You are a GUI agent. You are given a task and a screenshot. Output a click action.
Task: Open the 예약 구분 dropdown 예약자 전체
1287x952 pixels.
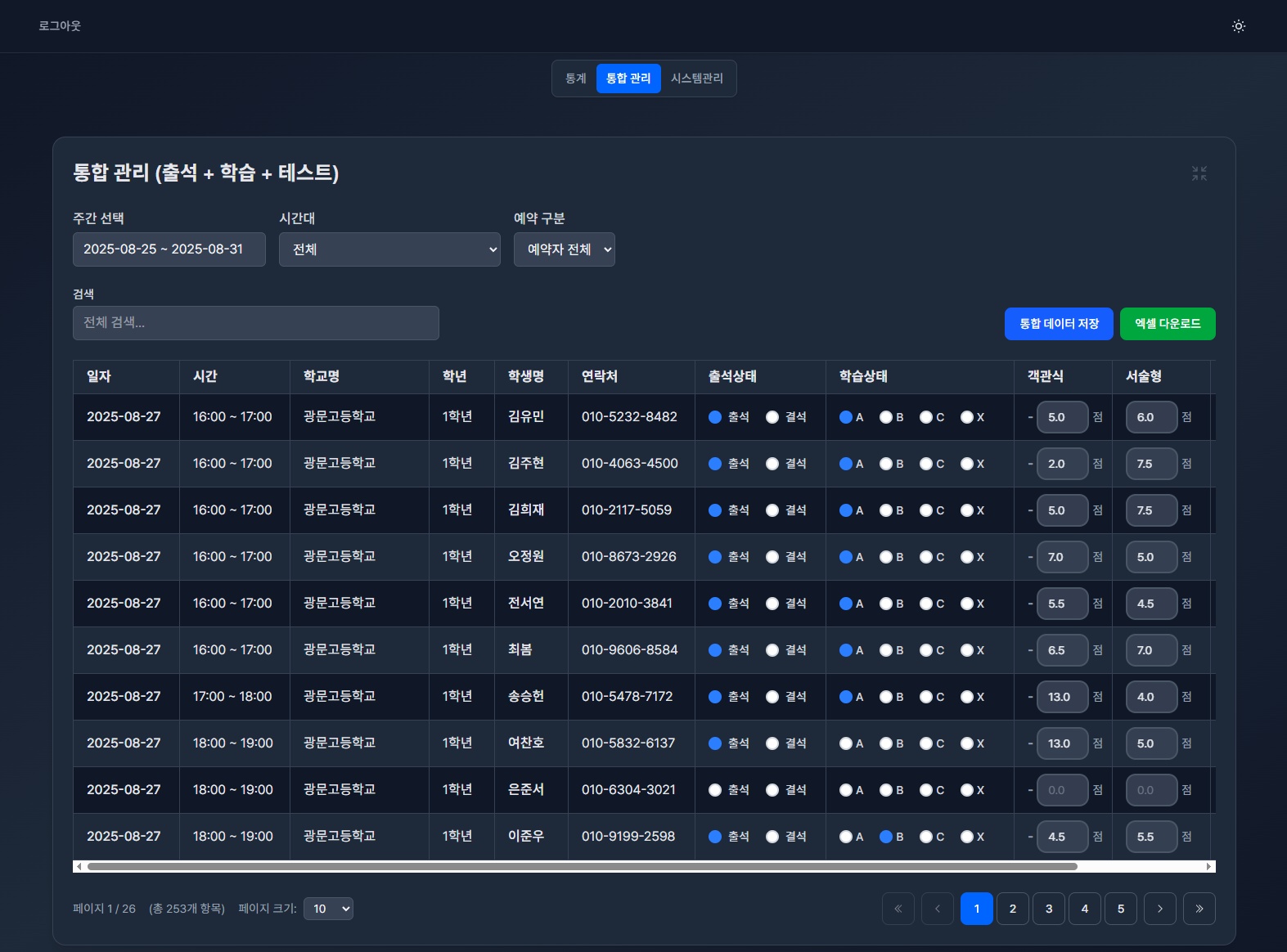pos(565,249)
